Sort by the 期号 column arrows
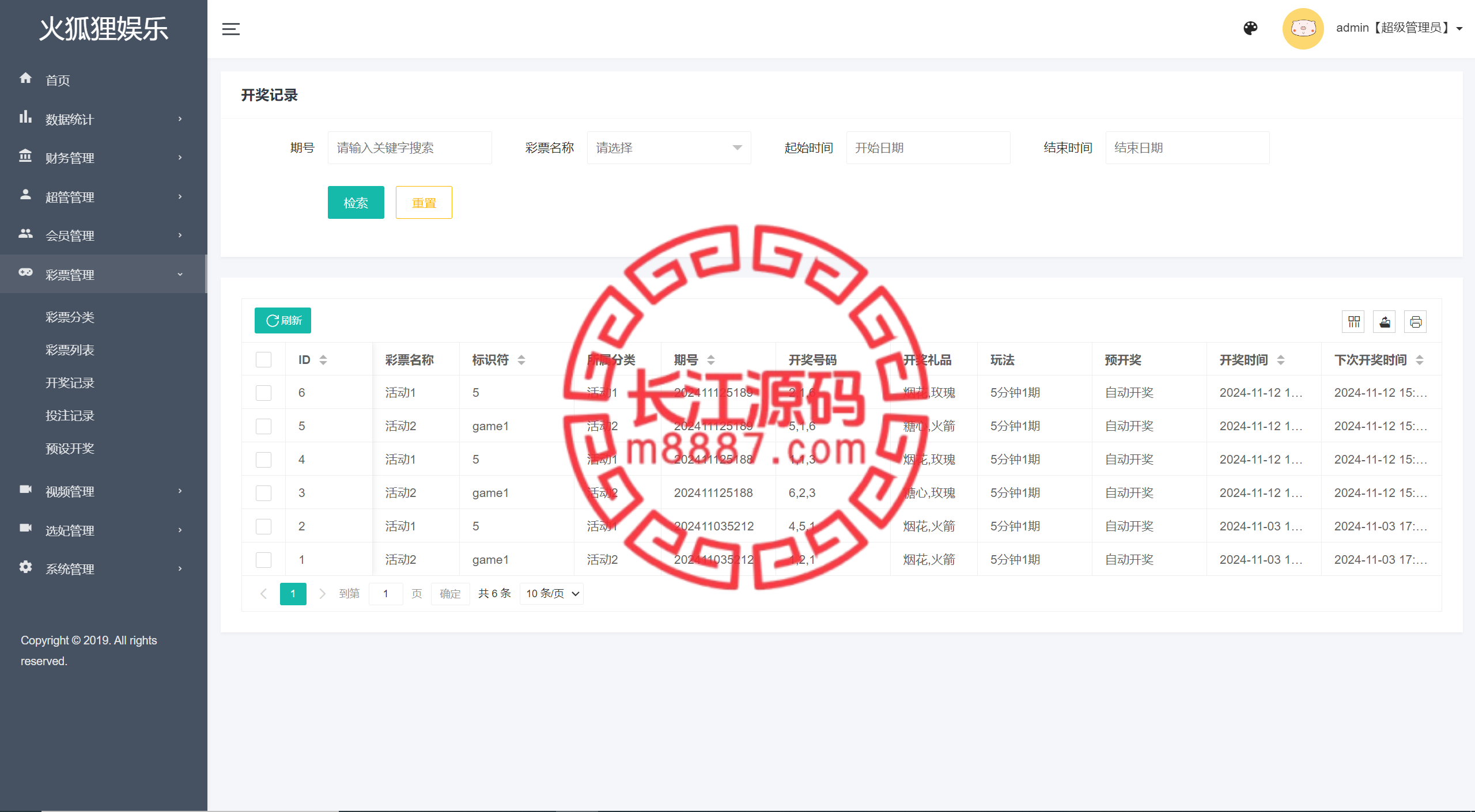Screen dimensions: 1475x812 pyautogui.click(x=711, y=360)
